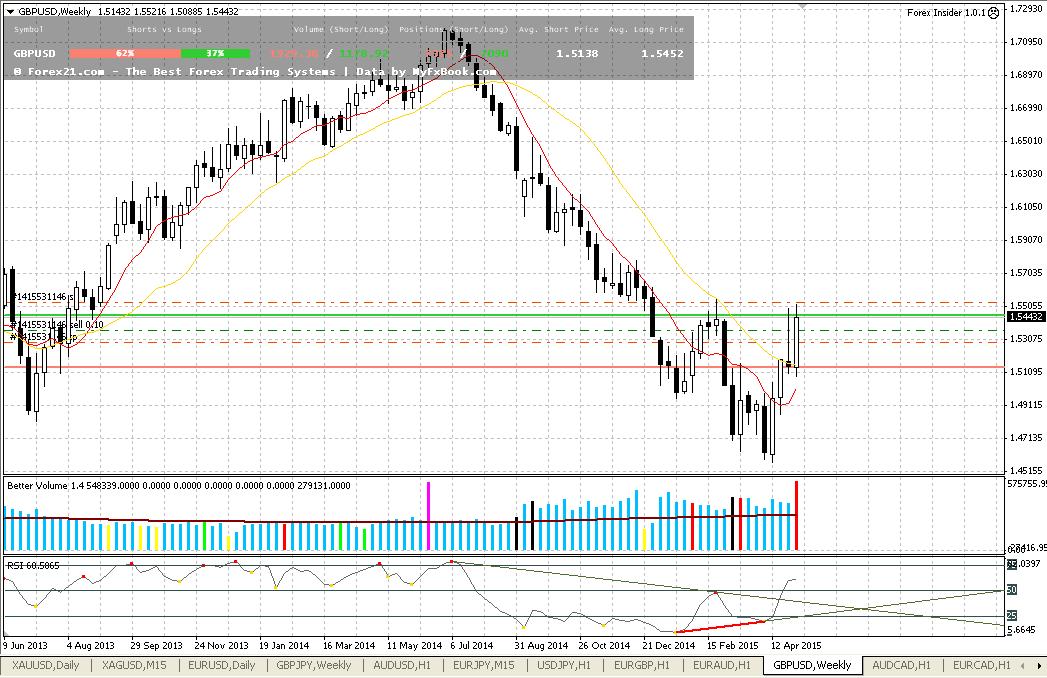Switch to the XAGUSD,M15 tab

click(134, 665)
